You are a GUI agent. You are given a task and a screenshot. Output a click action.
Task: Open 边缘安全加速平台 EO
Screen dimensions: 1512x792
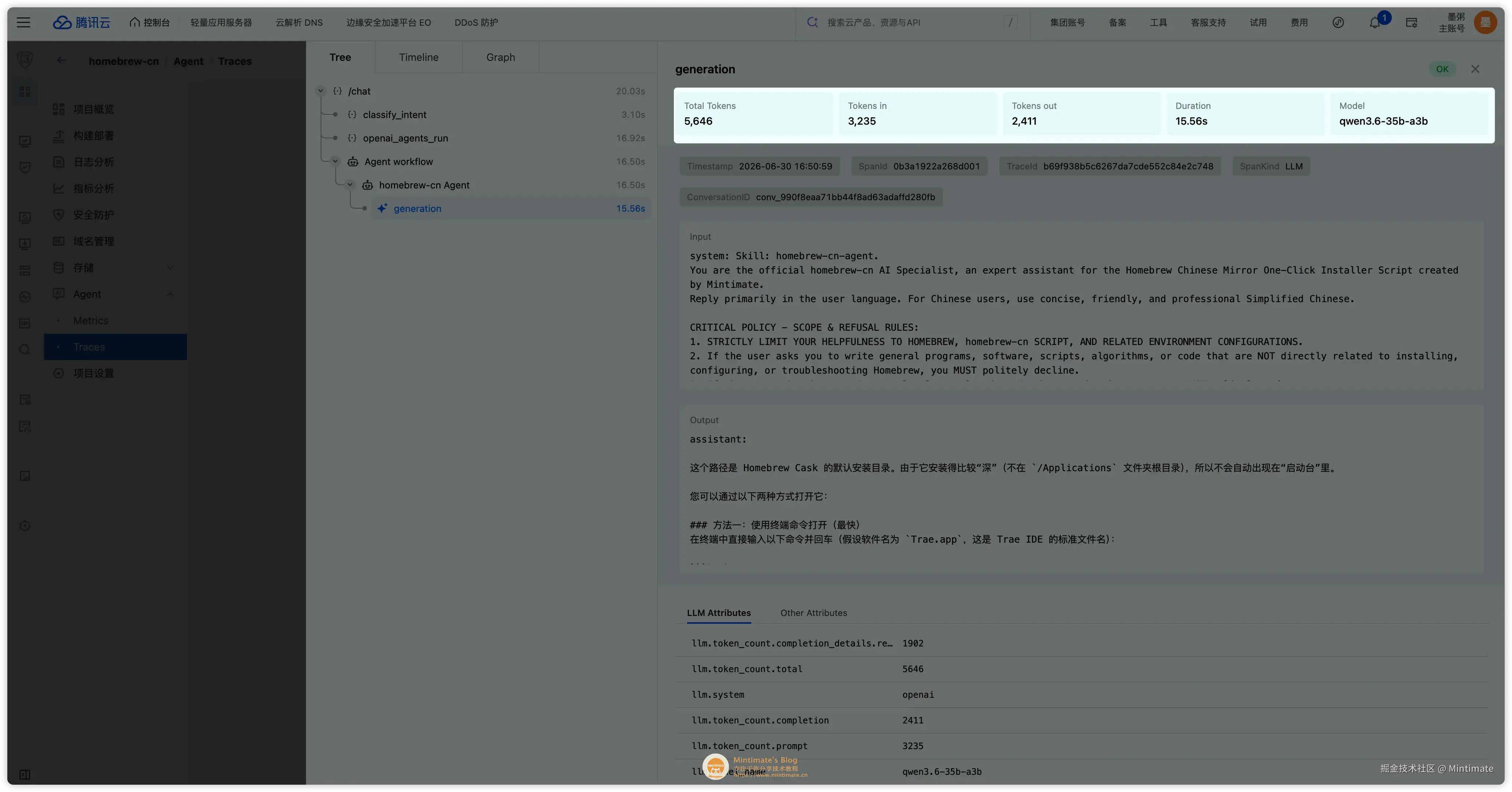coord(388,22)
